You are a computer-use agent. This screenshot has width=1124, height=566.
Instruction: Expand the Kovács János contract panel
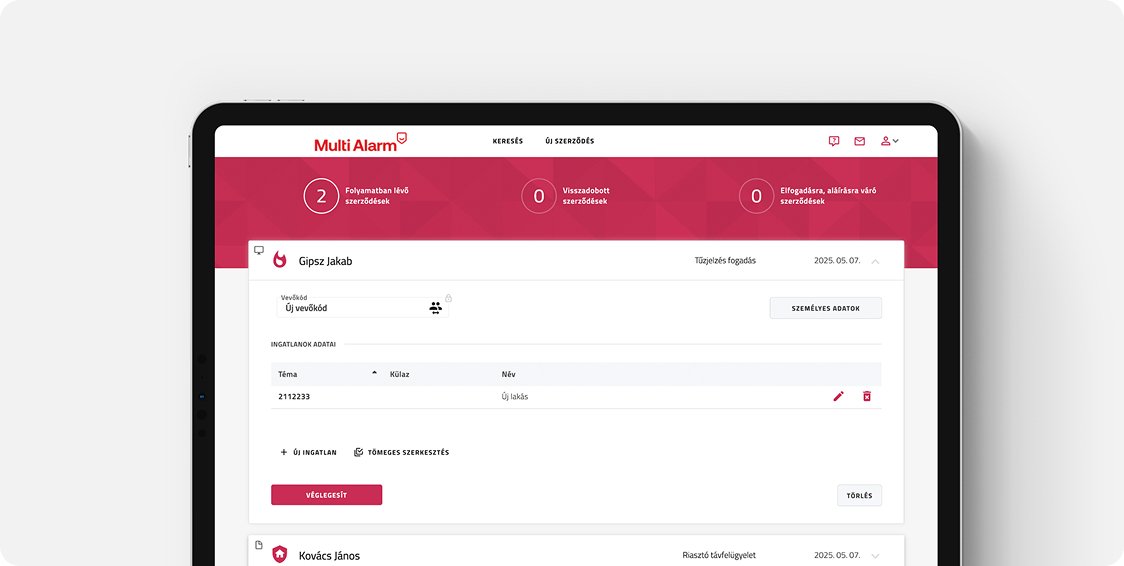click(875, 555)
